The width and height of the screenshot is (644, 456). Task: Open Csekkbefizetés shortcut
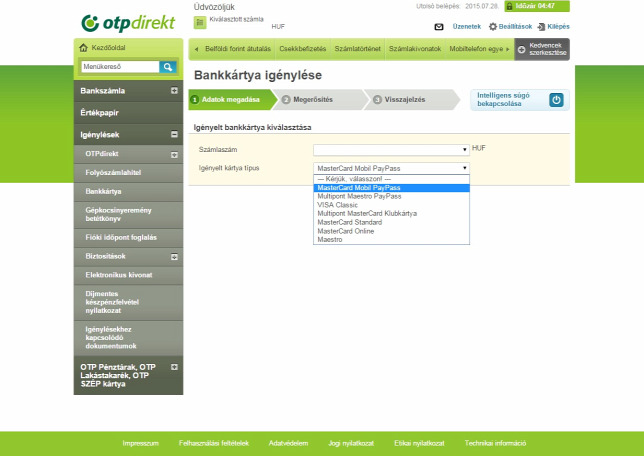[x=303, y=49]
